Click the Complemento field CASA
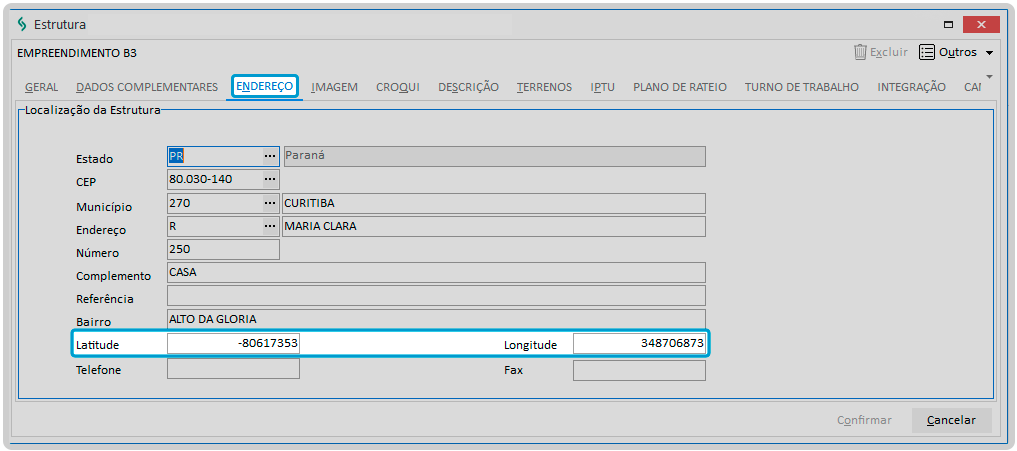The width and height of the screenshot is (1017, 451). (x=437, y=273)
